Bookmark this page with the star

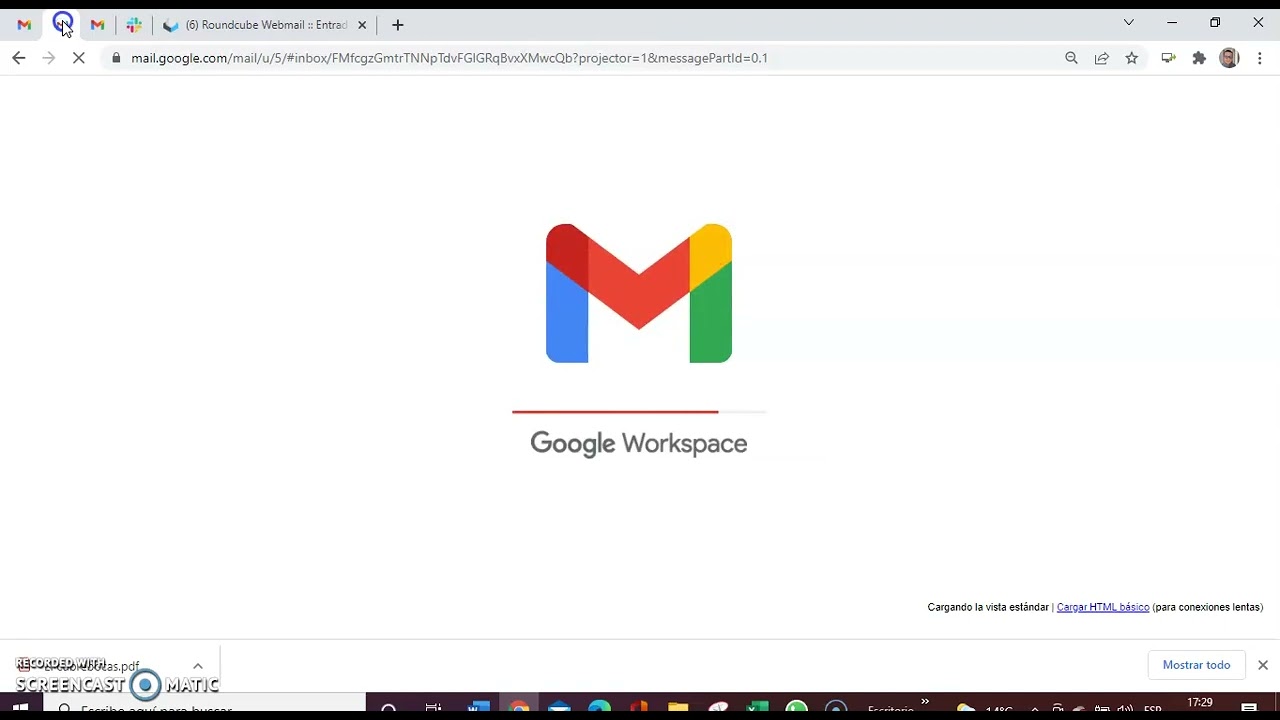(1131, 58)
